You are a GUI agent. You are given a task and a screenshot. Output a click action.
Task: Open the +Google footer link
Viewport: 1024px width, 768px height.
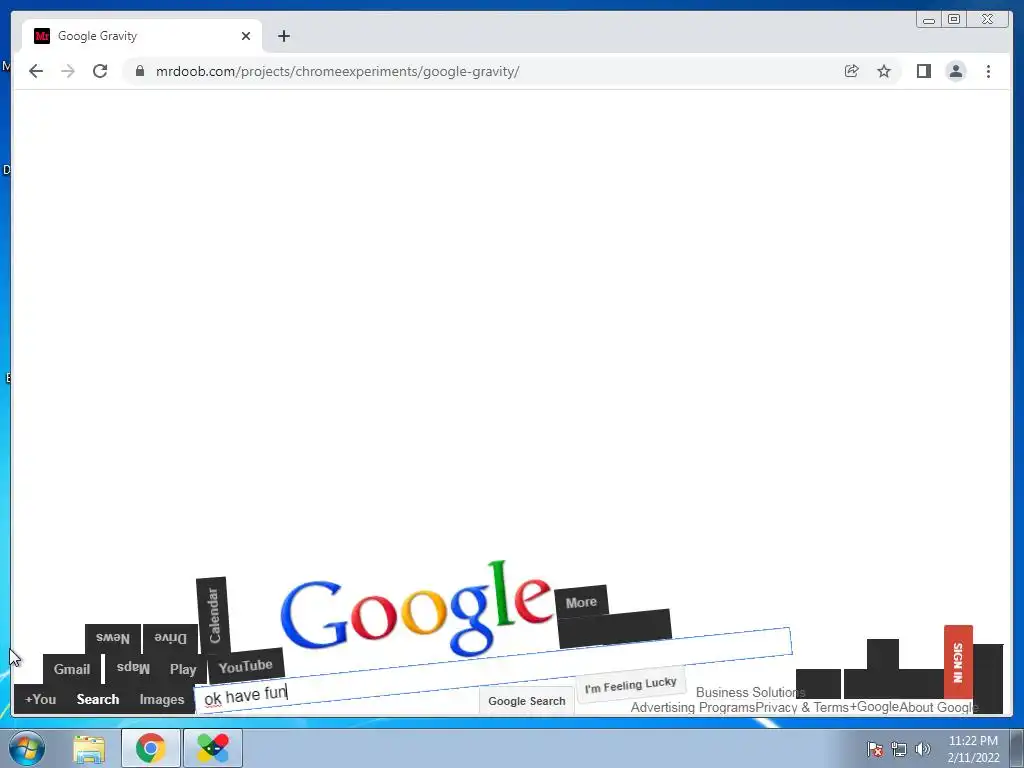tap(874, 707)
